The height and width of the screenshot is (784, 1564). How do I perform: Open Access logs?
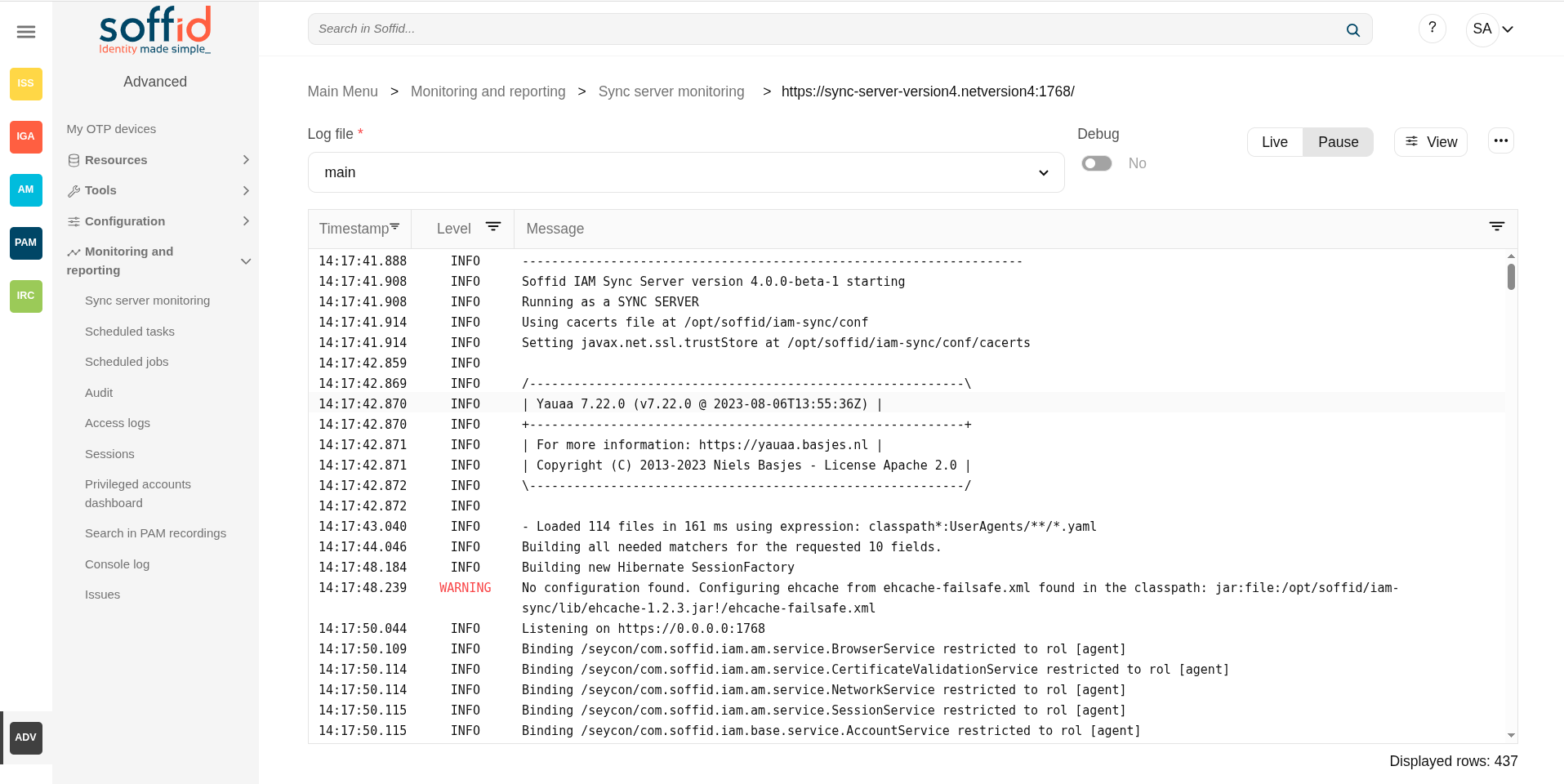tap(118, 423)
